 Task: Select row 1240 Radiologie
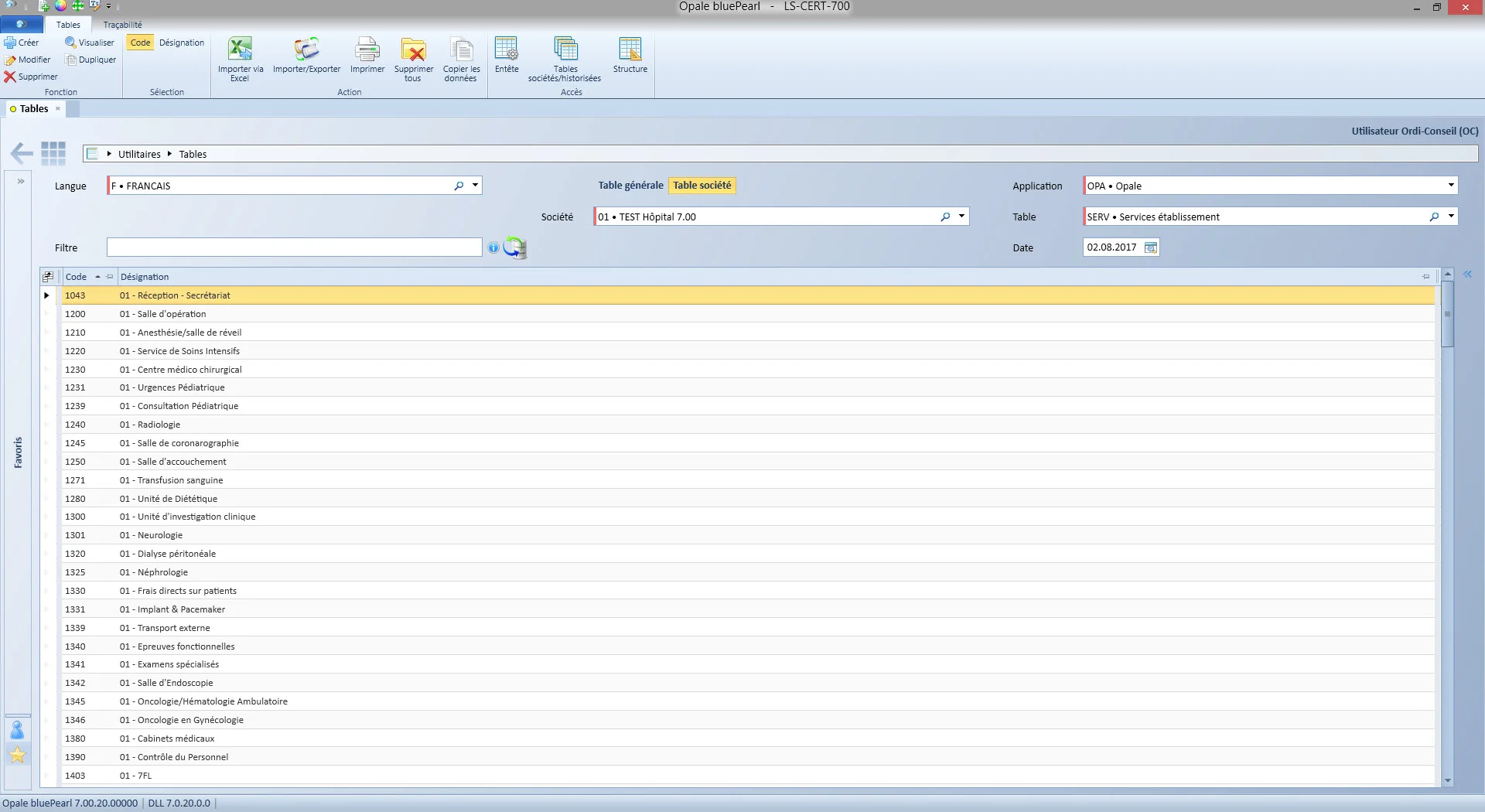(x=748, y=425)
